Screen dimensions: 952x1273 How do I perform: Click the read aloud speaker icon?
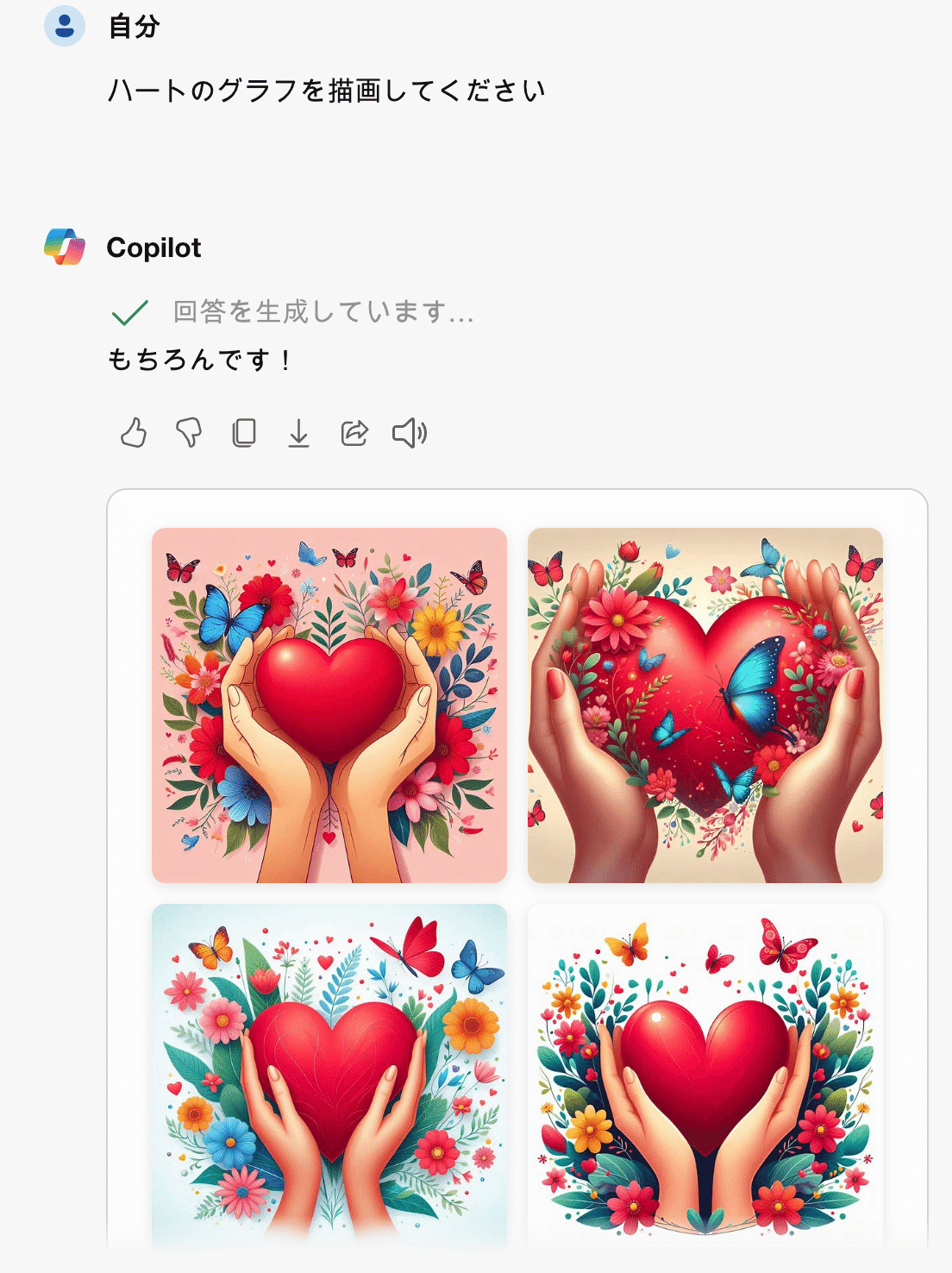click(x=410, y=433)
